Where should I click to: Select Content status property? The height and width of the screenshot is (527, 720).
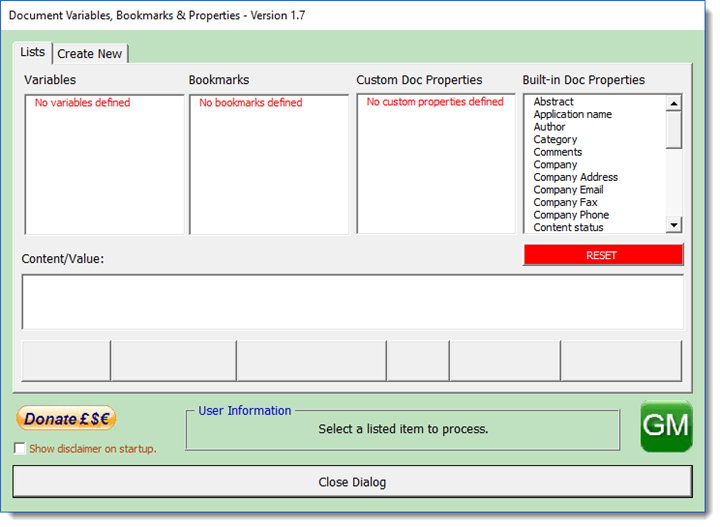pos(568,227)
